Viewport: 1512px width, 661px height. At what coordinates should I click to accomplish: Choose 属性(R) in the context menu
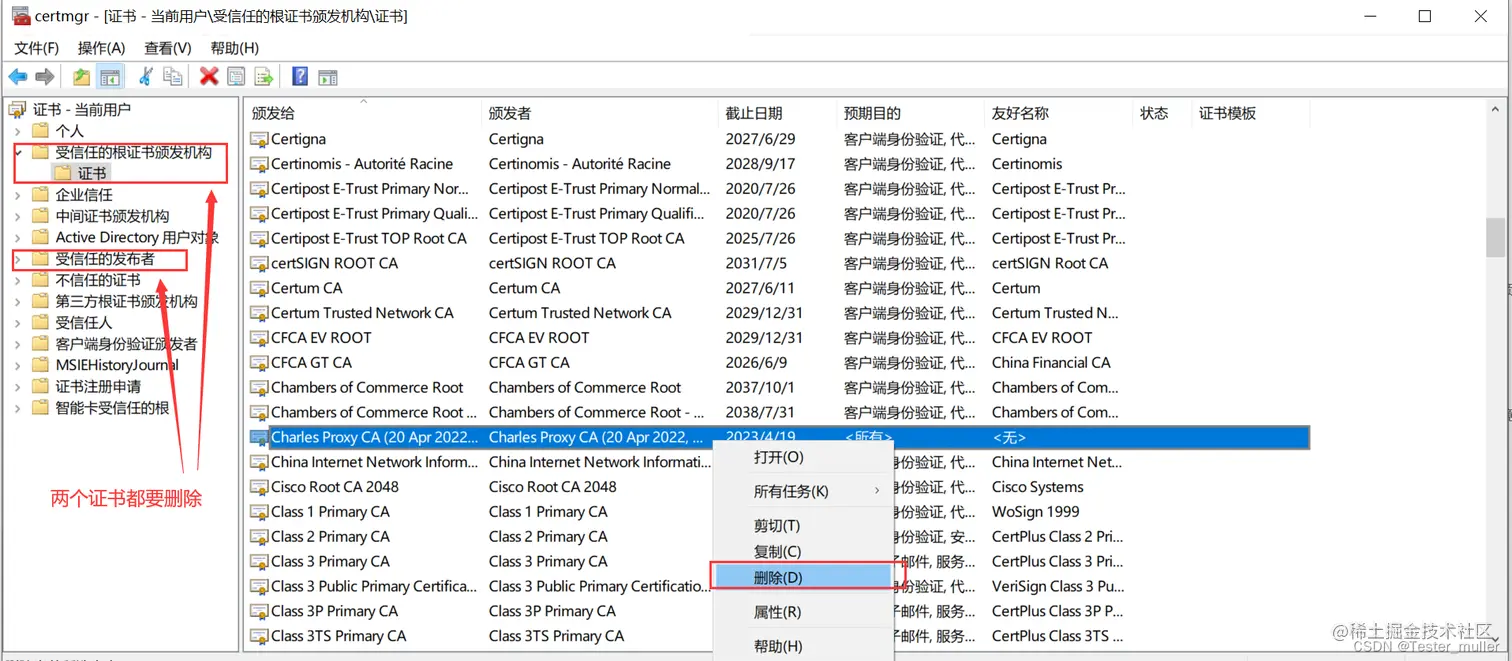tap(802, 612)
